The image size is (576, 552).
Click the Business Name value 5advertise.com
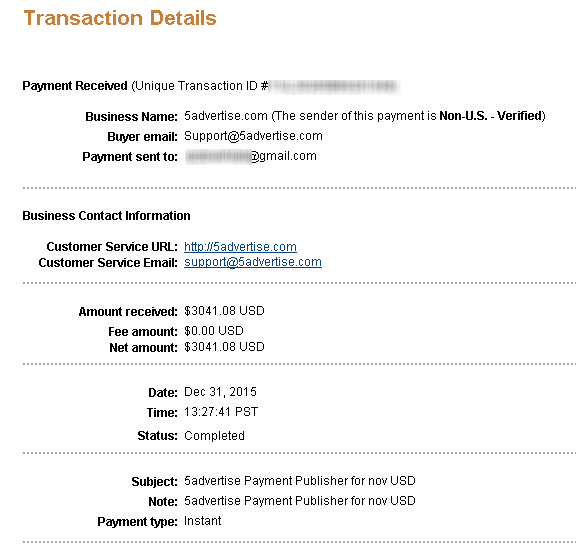226,116
